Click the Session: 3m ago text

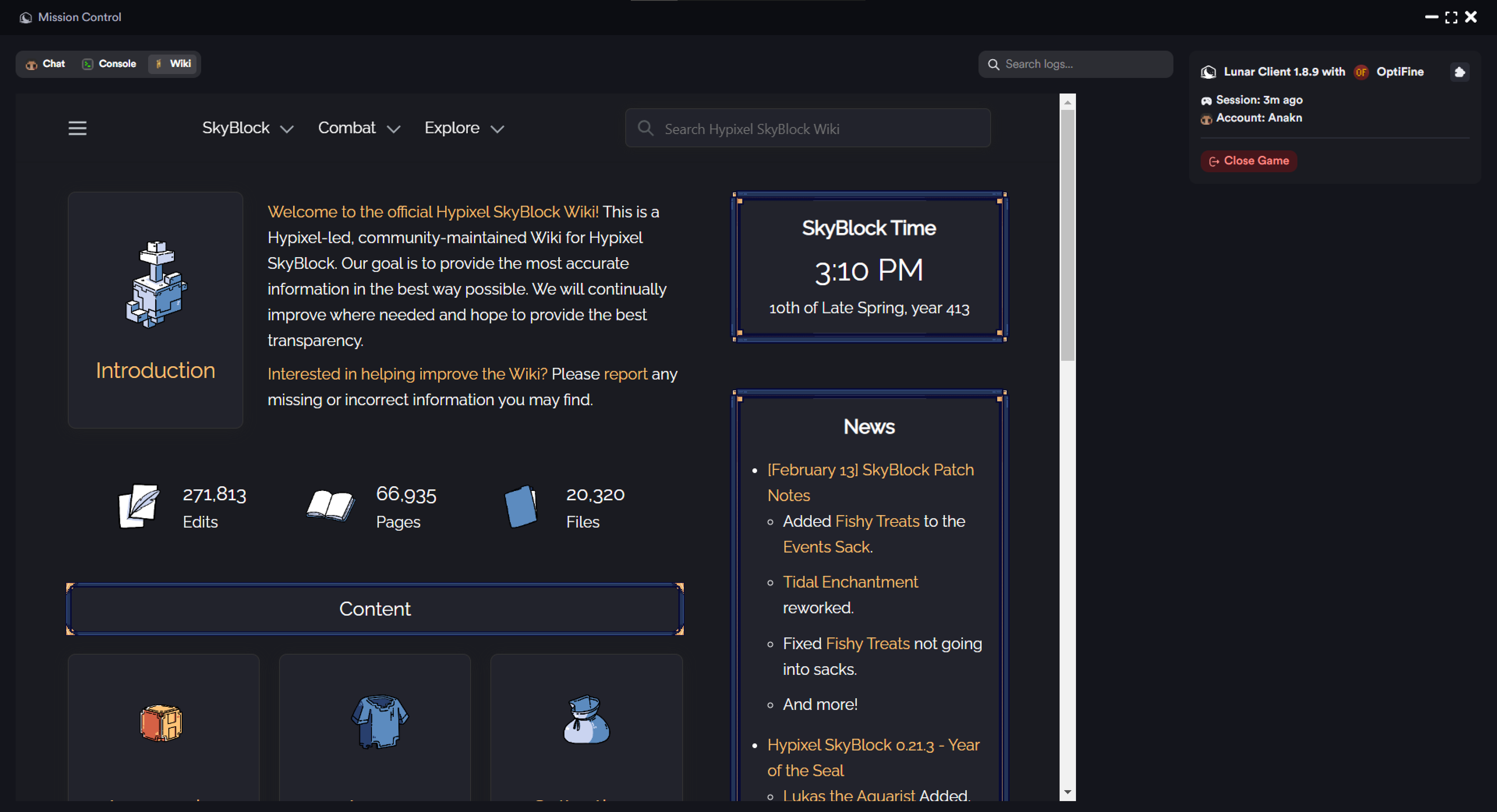1259,100
